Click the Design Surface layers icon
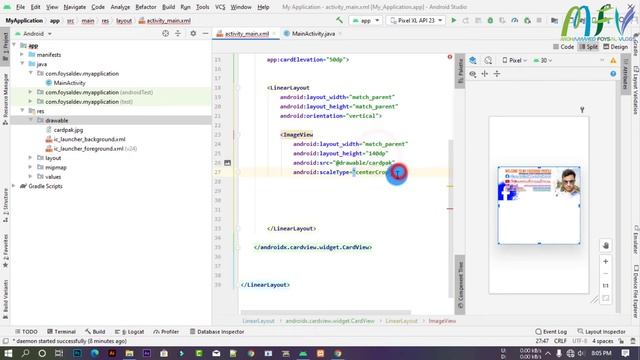Image resolution: width=640 pixels, height=360 pixels. coord(473,60)
